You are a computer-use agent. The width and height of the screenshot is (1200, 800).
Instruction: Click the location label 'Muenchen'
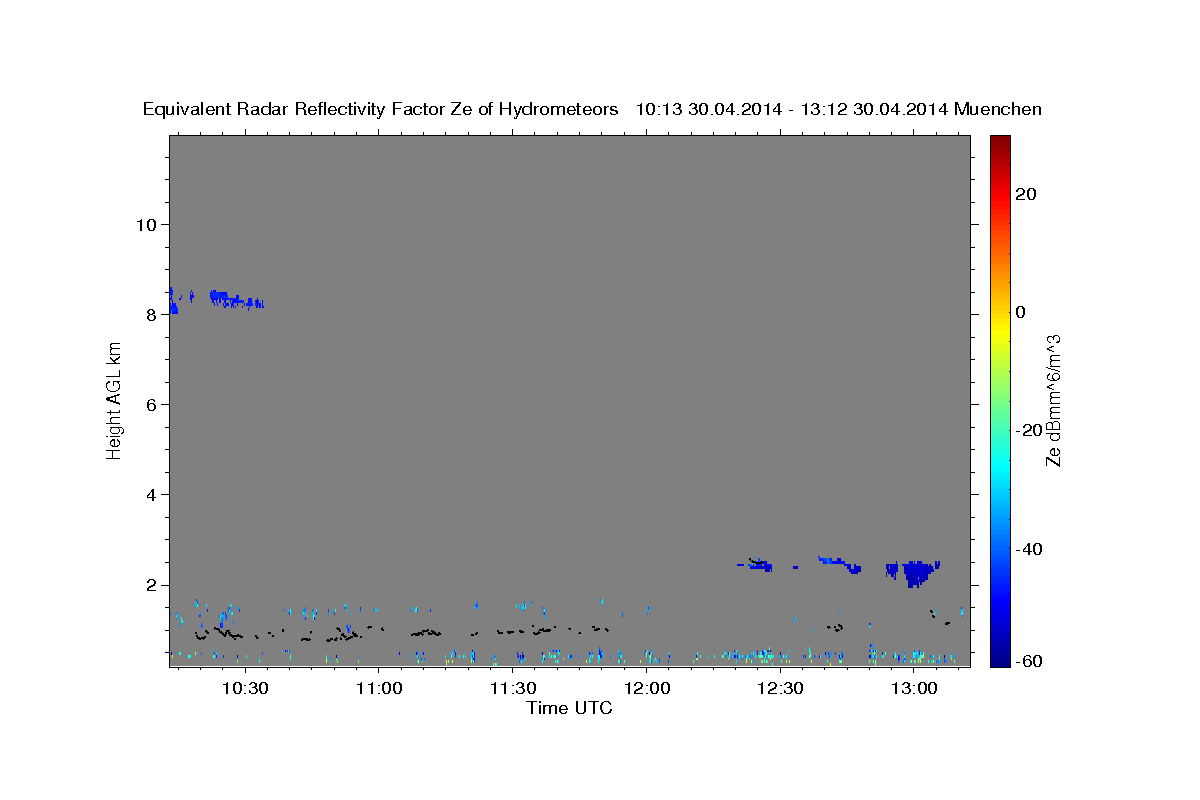998,110
